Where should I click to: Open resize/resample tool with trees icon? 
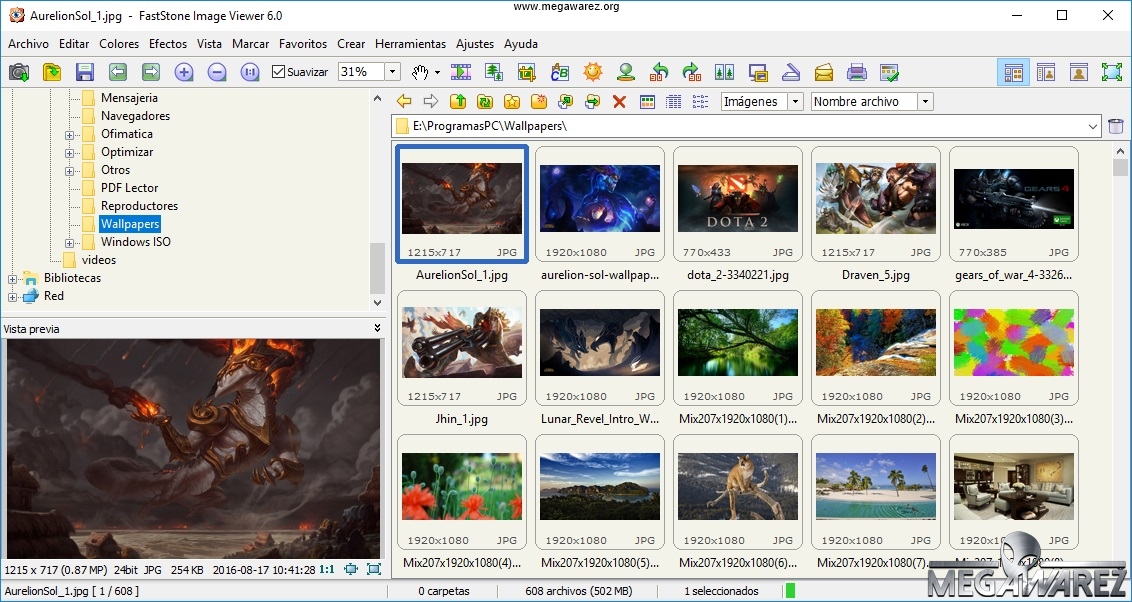(x=494, y=72)
